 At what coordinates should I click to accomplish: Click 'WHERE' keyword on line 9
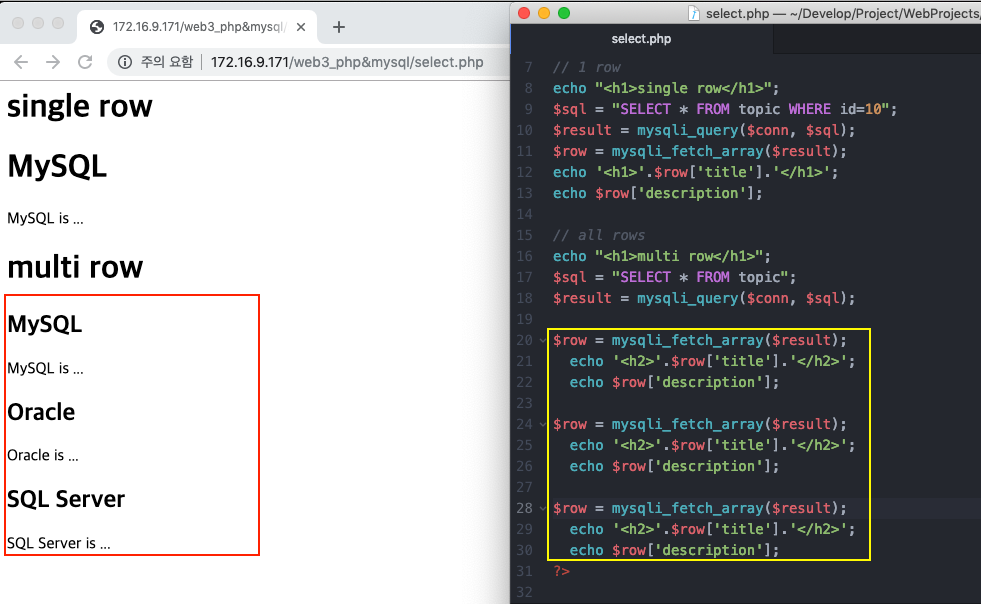click(810, 109)
